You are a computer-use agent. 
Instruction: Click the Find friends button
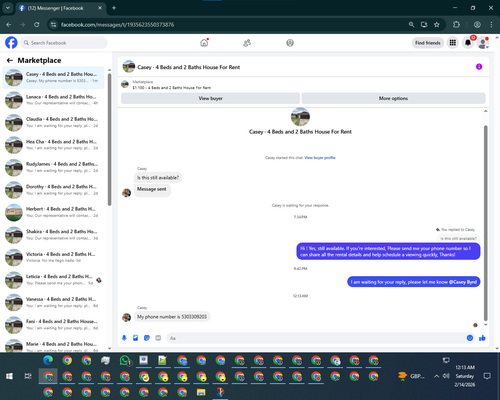point(428,43)
